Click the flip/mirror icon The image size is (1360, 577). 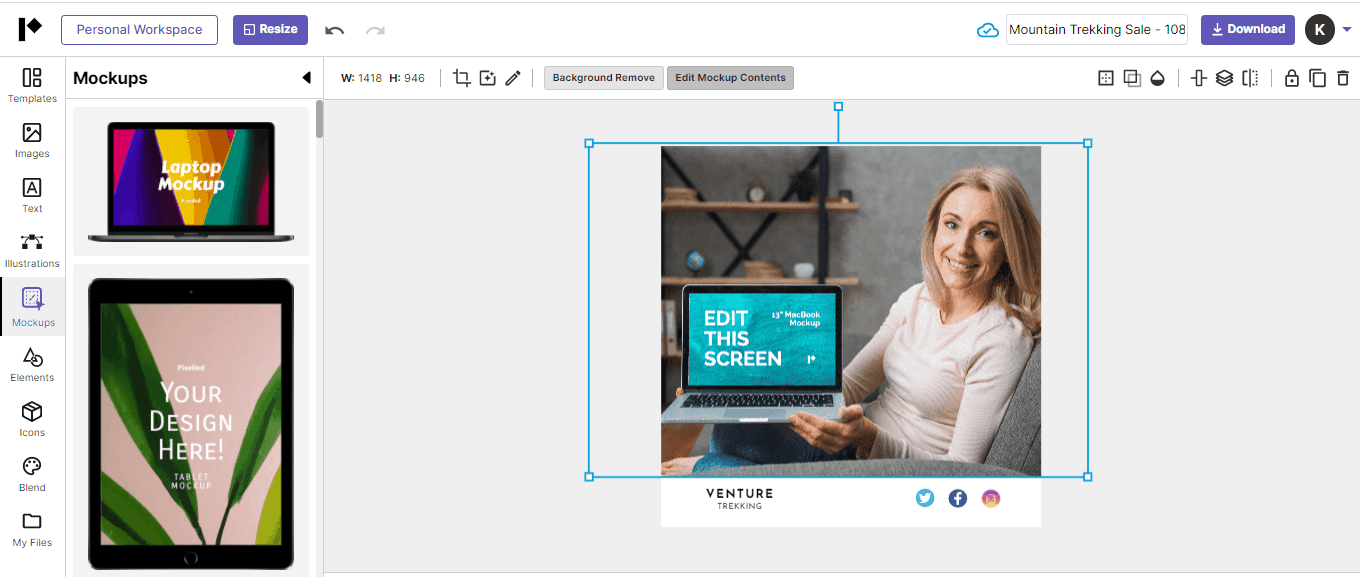click(1250, 78)
